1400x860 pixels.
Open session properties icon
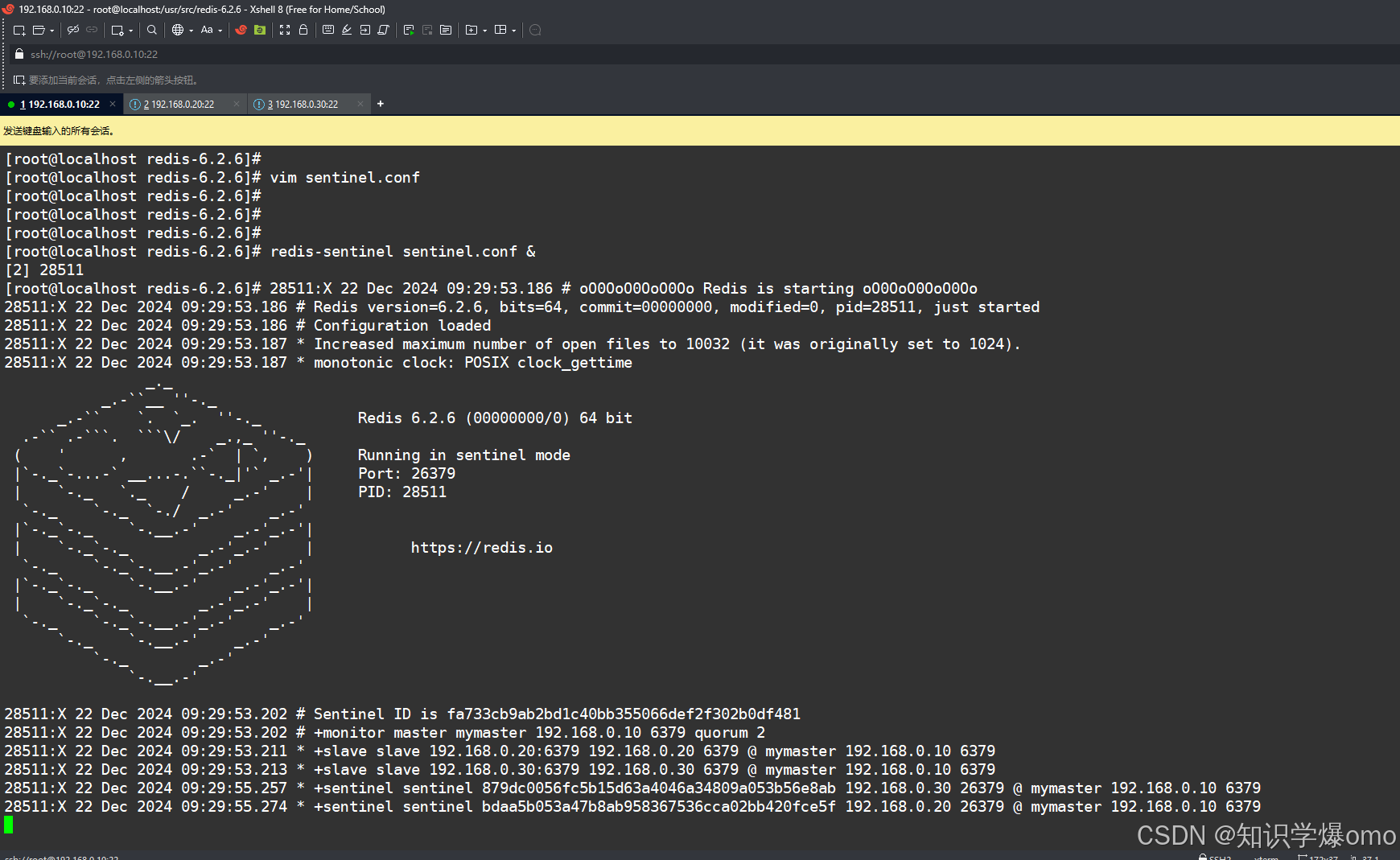117,30
